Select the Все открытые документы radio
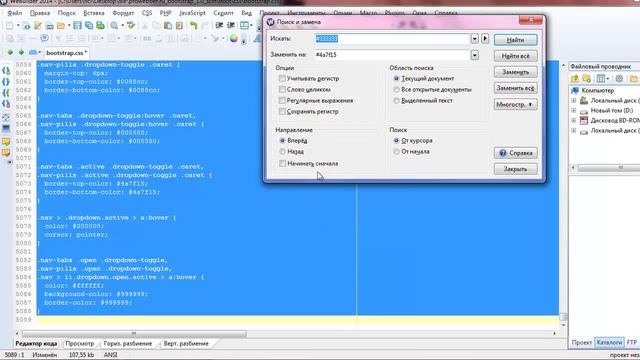The image size is (640, 360). tap(396, 89)
